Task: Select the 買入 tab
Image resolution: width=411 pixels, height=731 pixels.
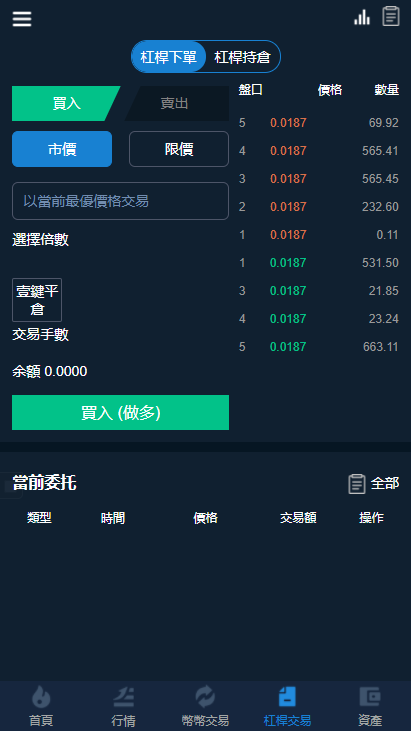Action: (x=66, y=103)
